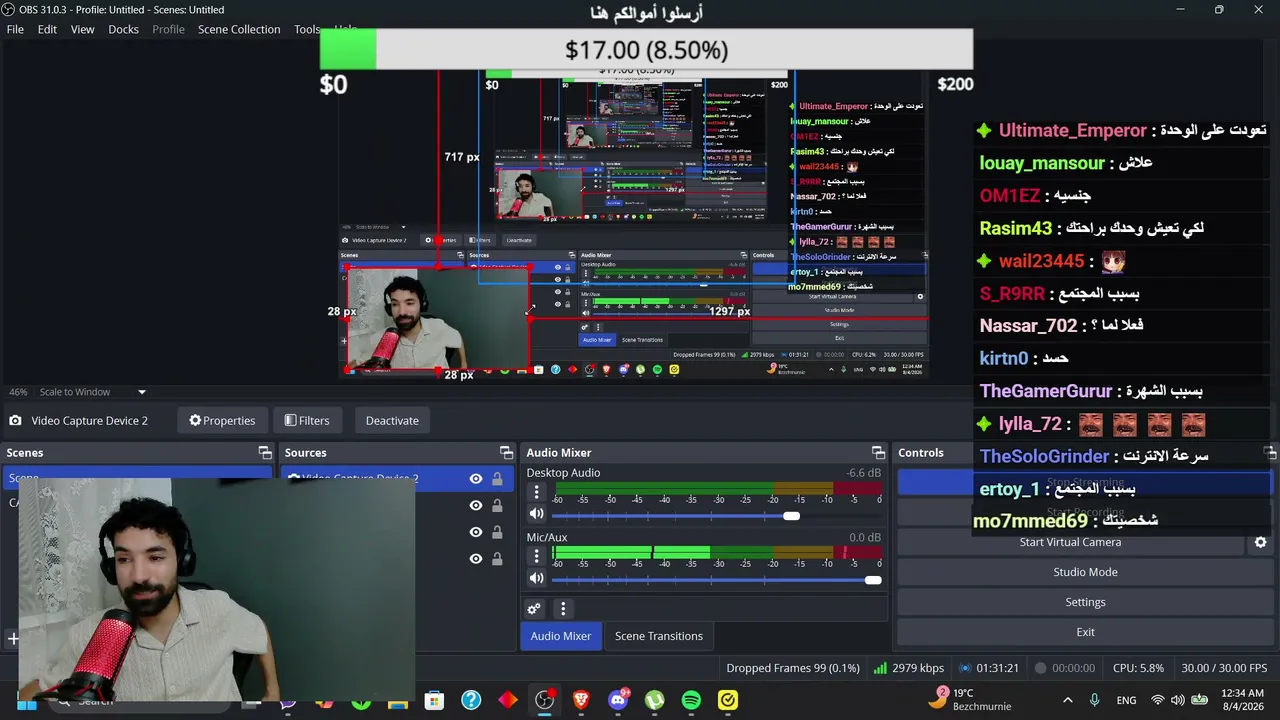Enable Studio Mode
The width and height of the screenshot is (1280, 720).
(x=1085, y=572)
